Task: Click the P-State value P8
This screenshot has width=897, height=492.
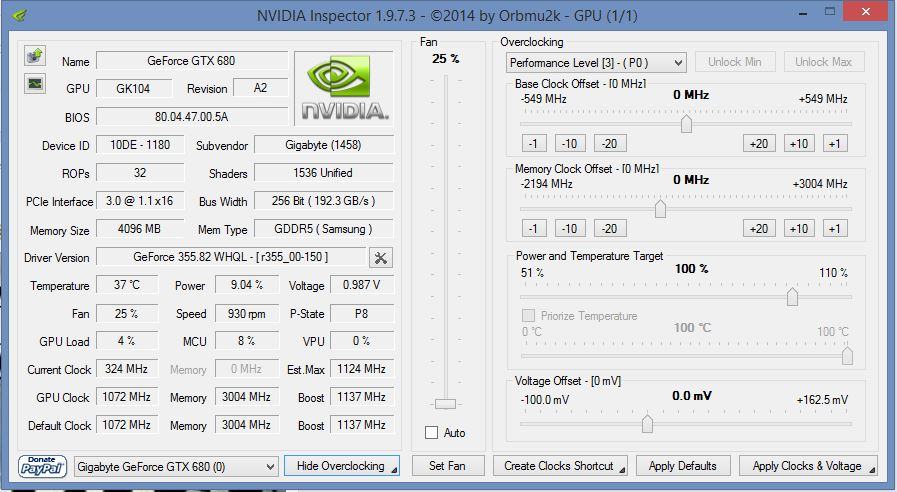Action: click(362, 313)
